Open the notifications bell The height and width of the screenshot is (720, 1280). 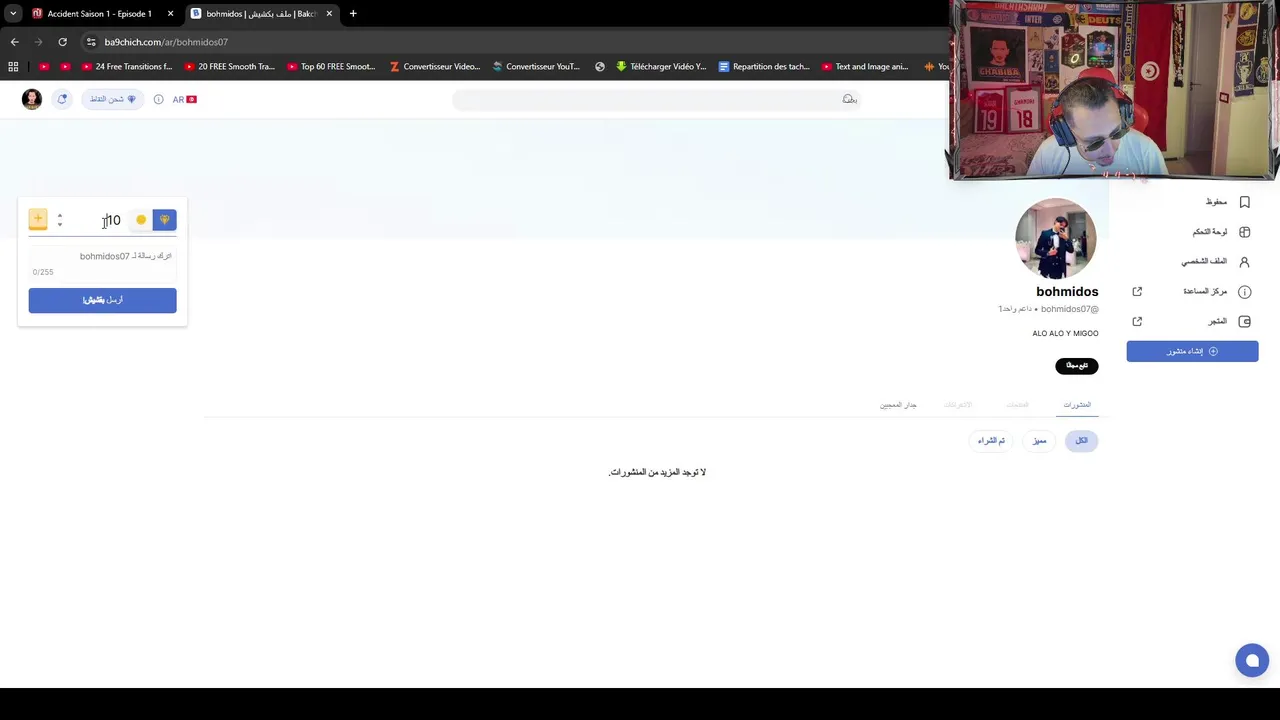[x=62, y=99]
